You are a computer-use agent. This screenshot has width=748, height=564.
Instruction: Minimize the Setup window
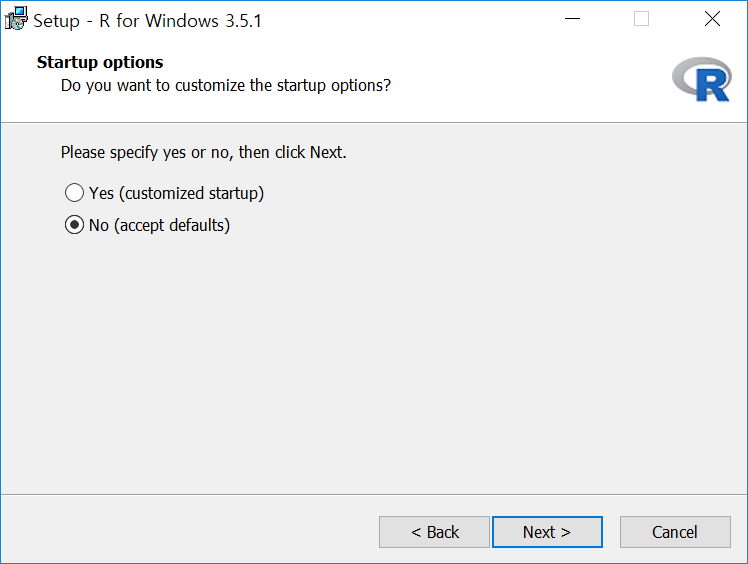point(572,19)
